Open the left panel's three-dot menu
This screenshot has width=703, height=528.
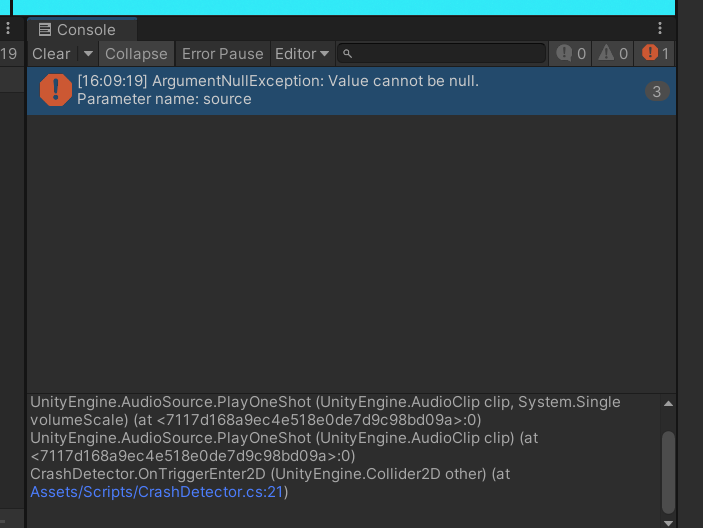pos(8,29)
